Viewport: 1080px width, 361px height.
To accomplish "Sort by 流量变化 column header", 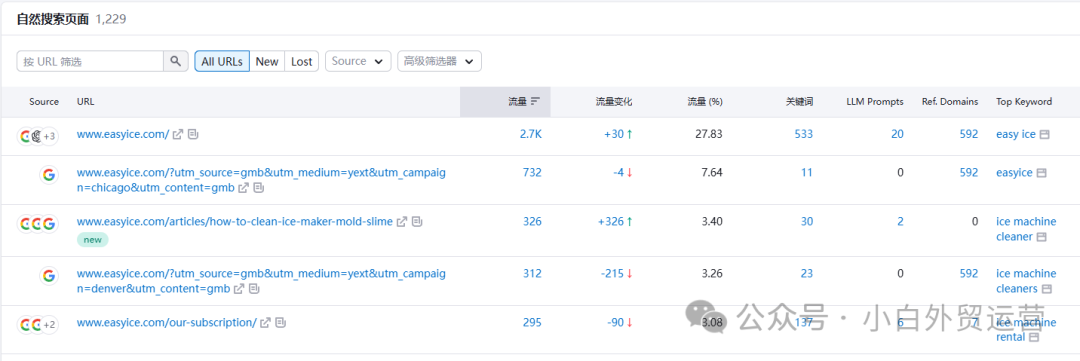I will [614, 101].
